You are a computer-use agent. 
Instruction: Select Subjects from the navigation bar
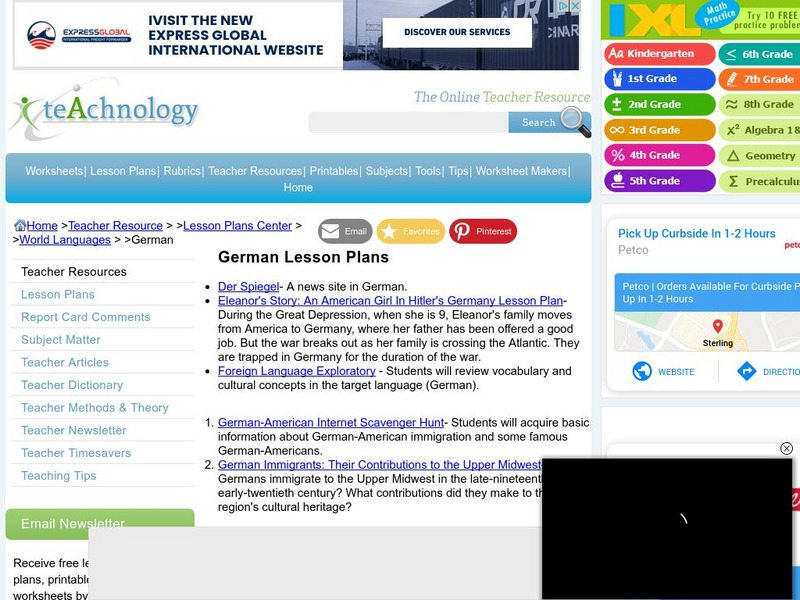(387, 169)
